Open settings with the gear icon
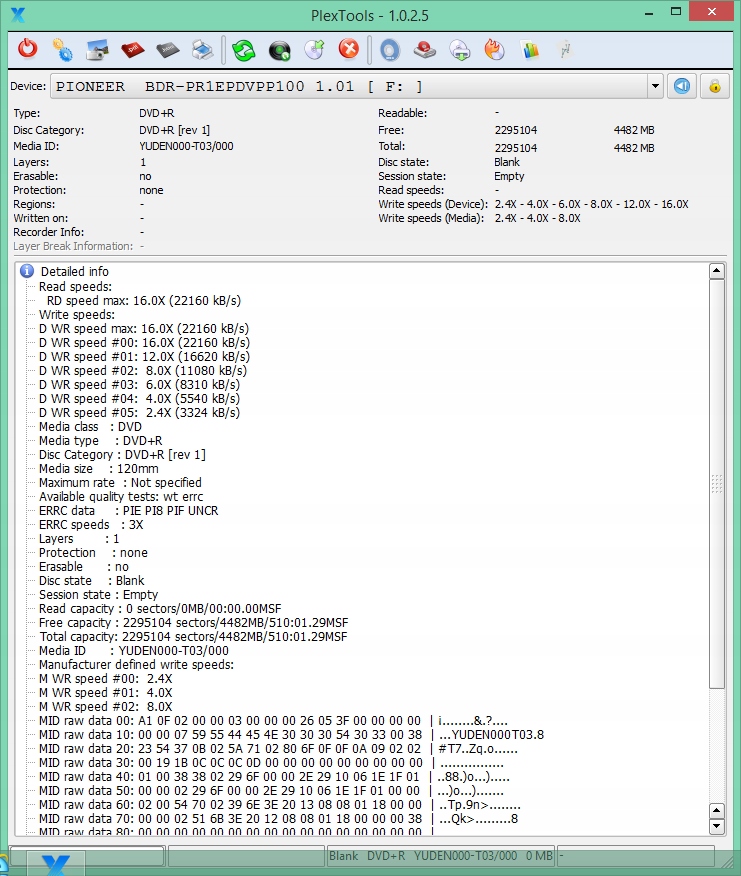 [x=62, y=50]
